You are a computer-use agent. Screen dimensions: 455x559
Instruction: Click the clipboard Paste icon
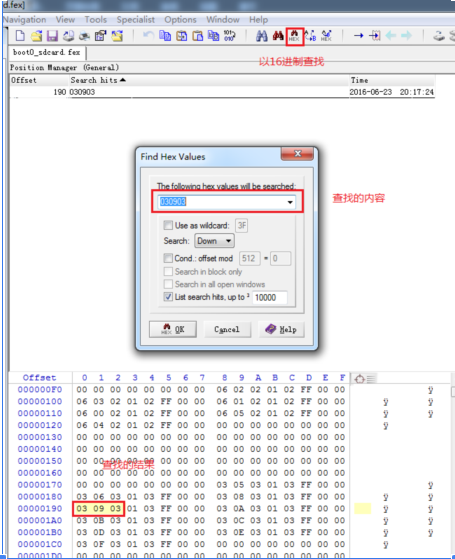198,36
